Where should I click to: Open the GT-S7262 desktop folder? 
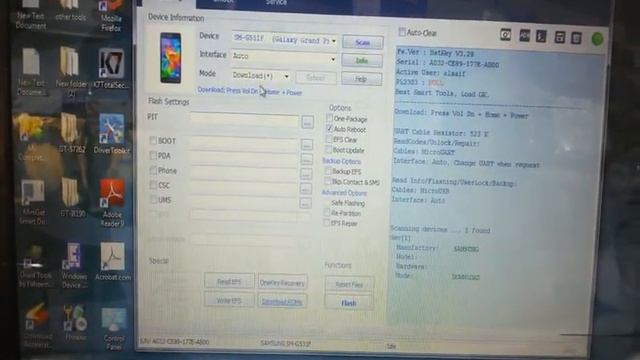click(x=72, y=133)
